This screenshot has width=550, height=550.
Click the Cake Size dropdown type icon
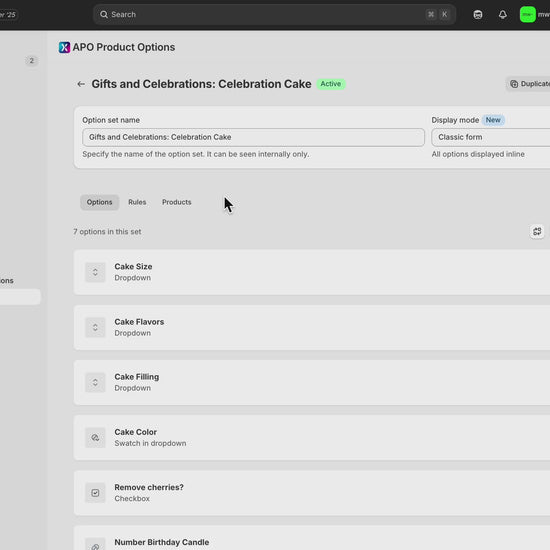point(95,272)
